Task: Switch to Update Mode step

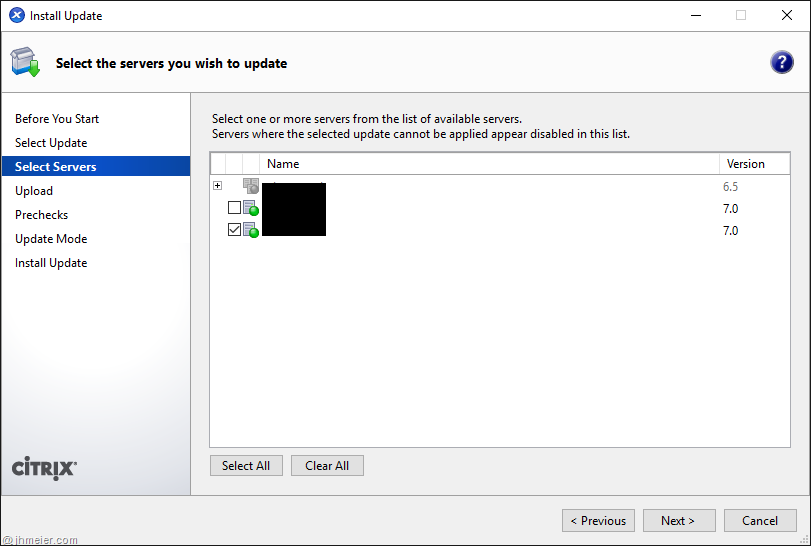Action: pyautogui.click(x=51, y=239)
